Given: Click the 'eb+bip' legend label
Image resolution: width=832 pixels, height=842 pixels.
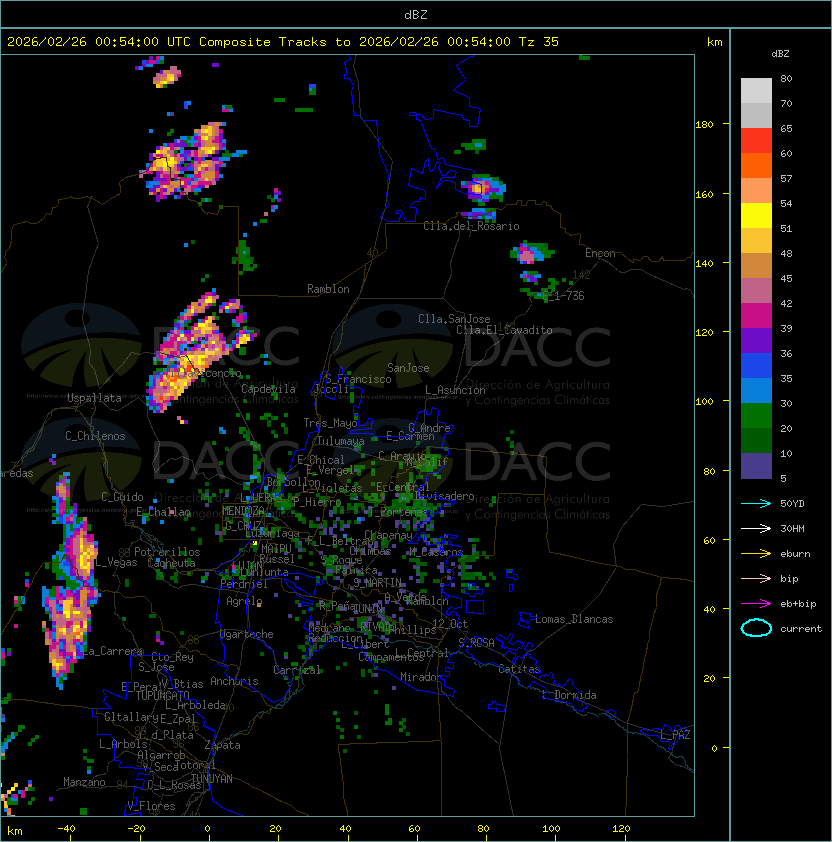Looking at the screenshot, I should (x=798, y=604).
